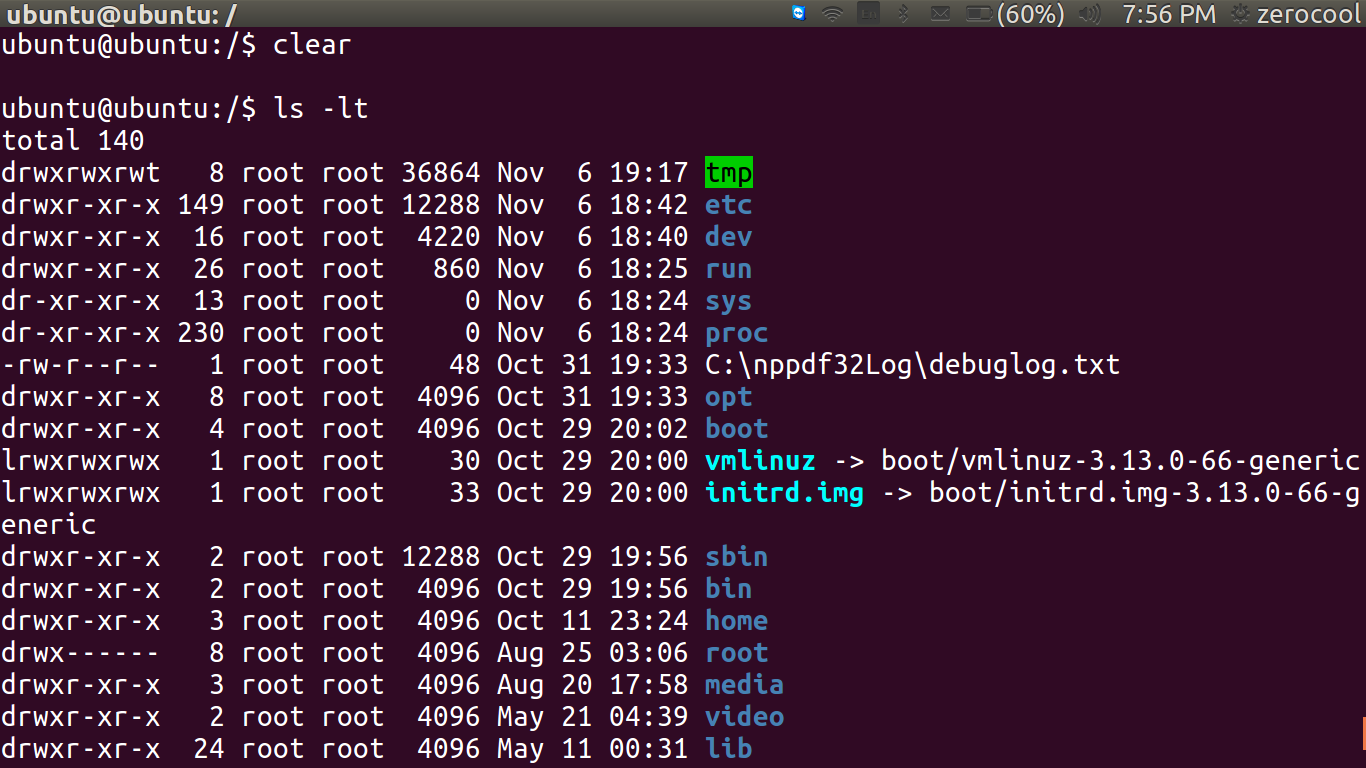Image resolution: width=1366 pixels, height=768 pixels.
Task: Click the blue boot directory name
Action: pos(737,429)
